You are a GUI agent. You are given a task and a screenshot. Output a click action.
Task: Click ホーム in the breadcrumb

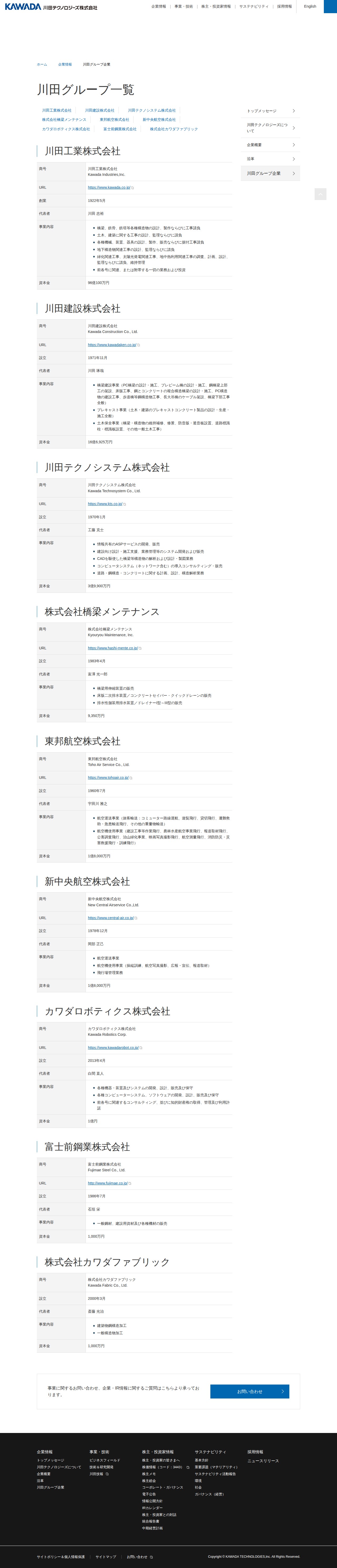click(42, 64)
